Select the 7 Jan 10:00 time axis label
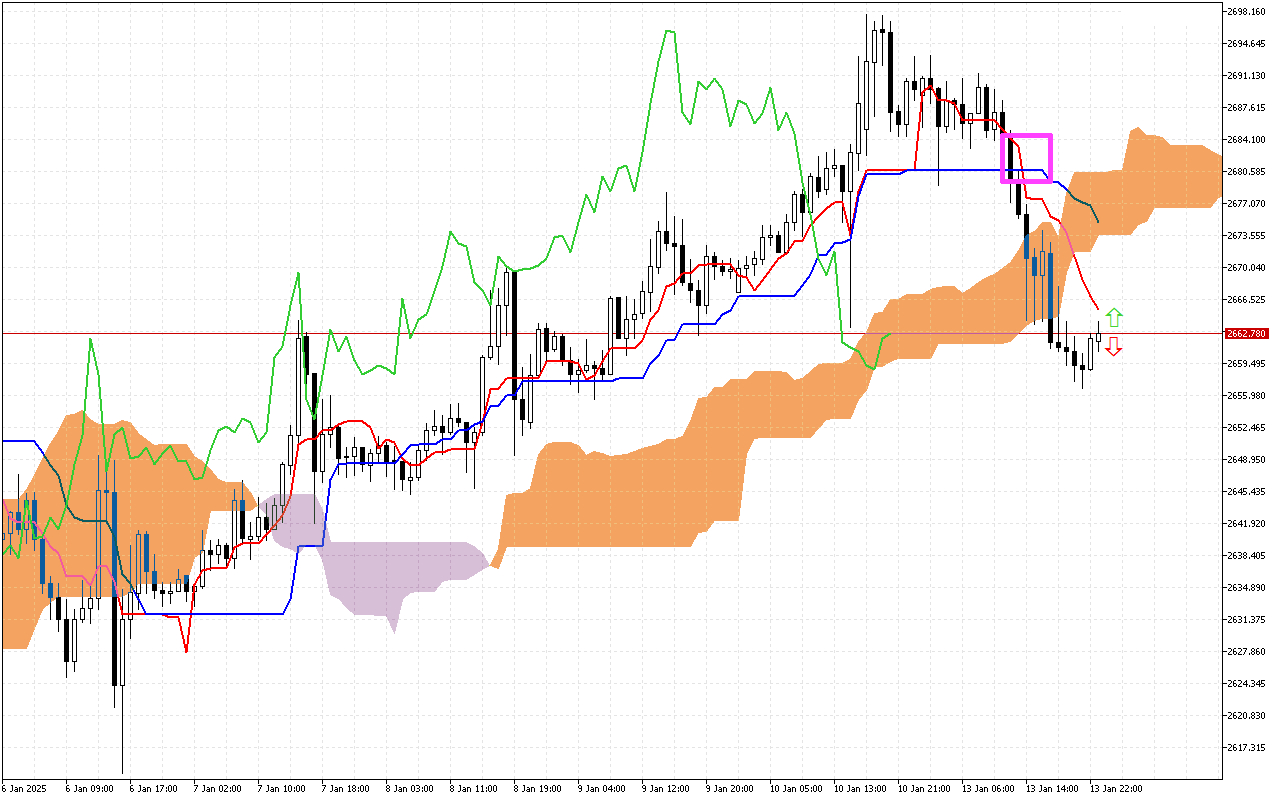The width and height of the screenshot is (1280, 800). (x=280, y=789)
